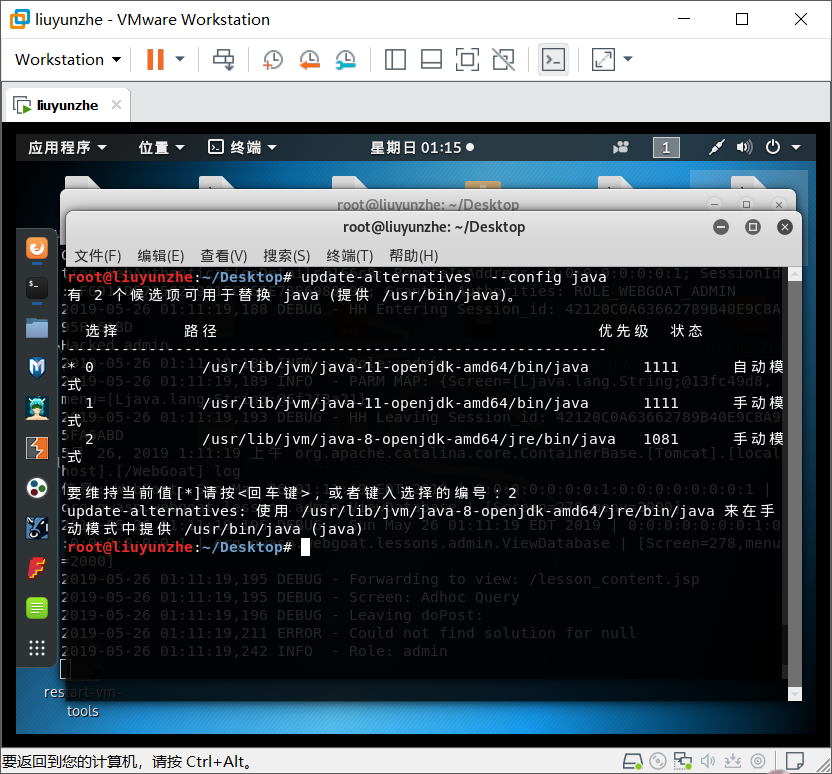Toggle the VMware library sidebar
832x774 pixels.
(x=395, y=59)
